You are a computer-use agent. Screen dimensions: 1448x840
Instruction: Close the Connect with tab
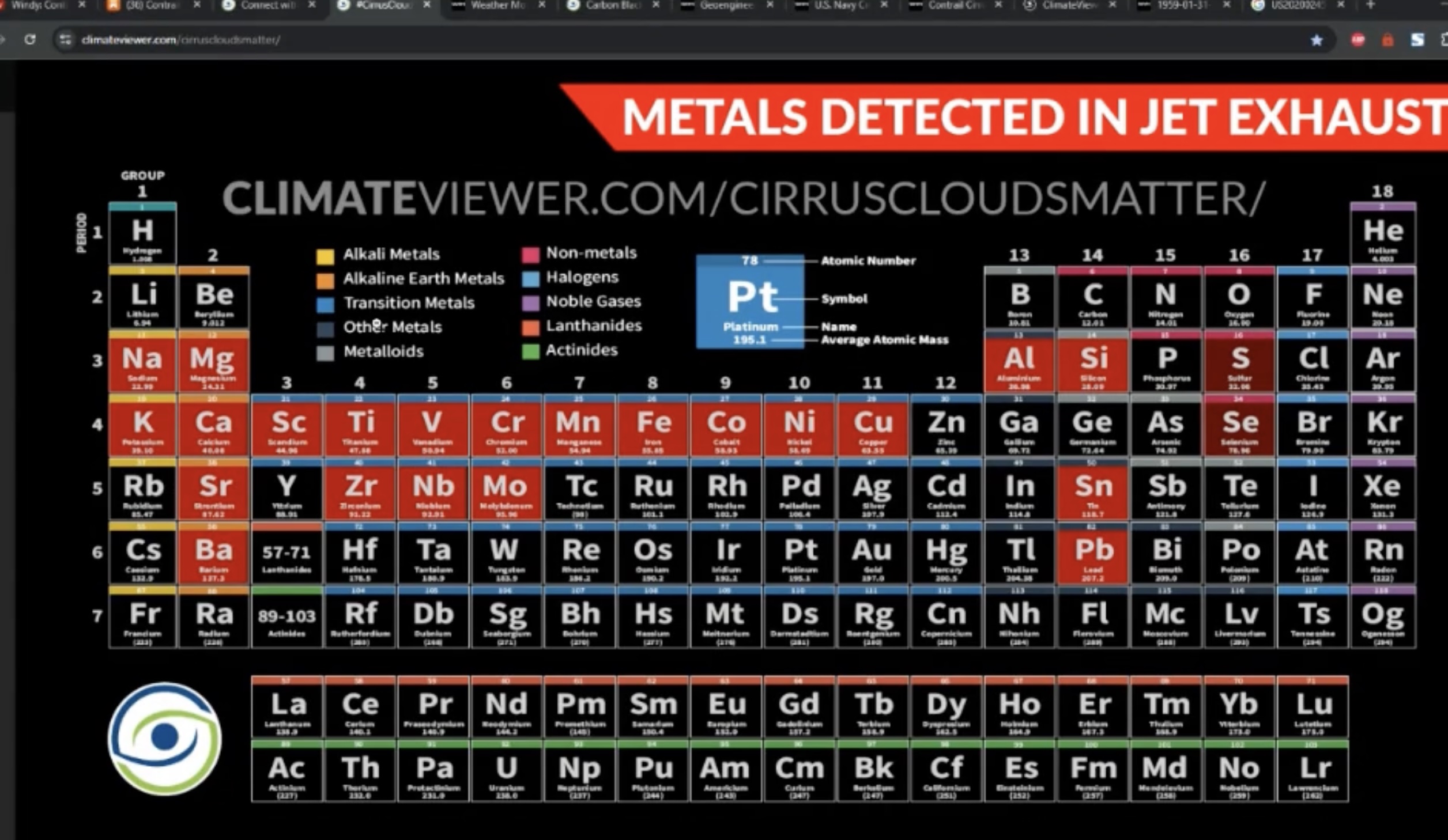[x=312, y=5]
